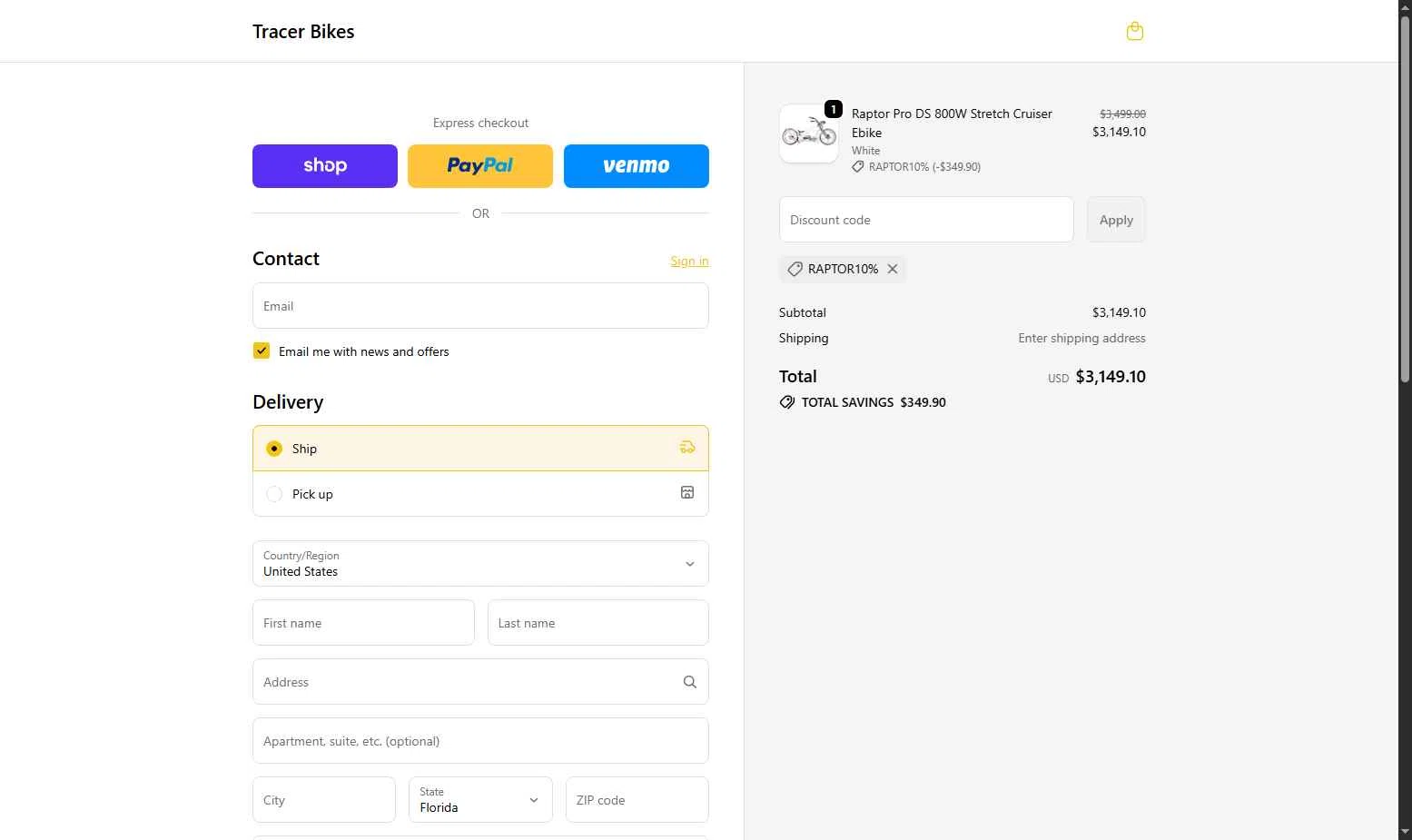
Task: Pay with Shop Pay express button
Action: pyautogui.click(x=325, y=166)
